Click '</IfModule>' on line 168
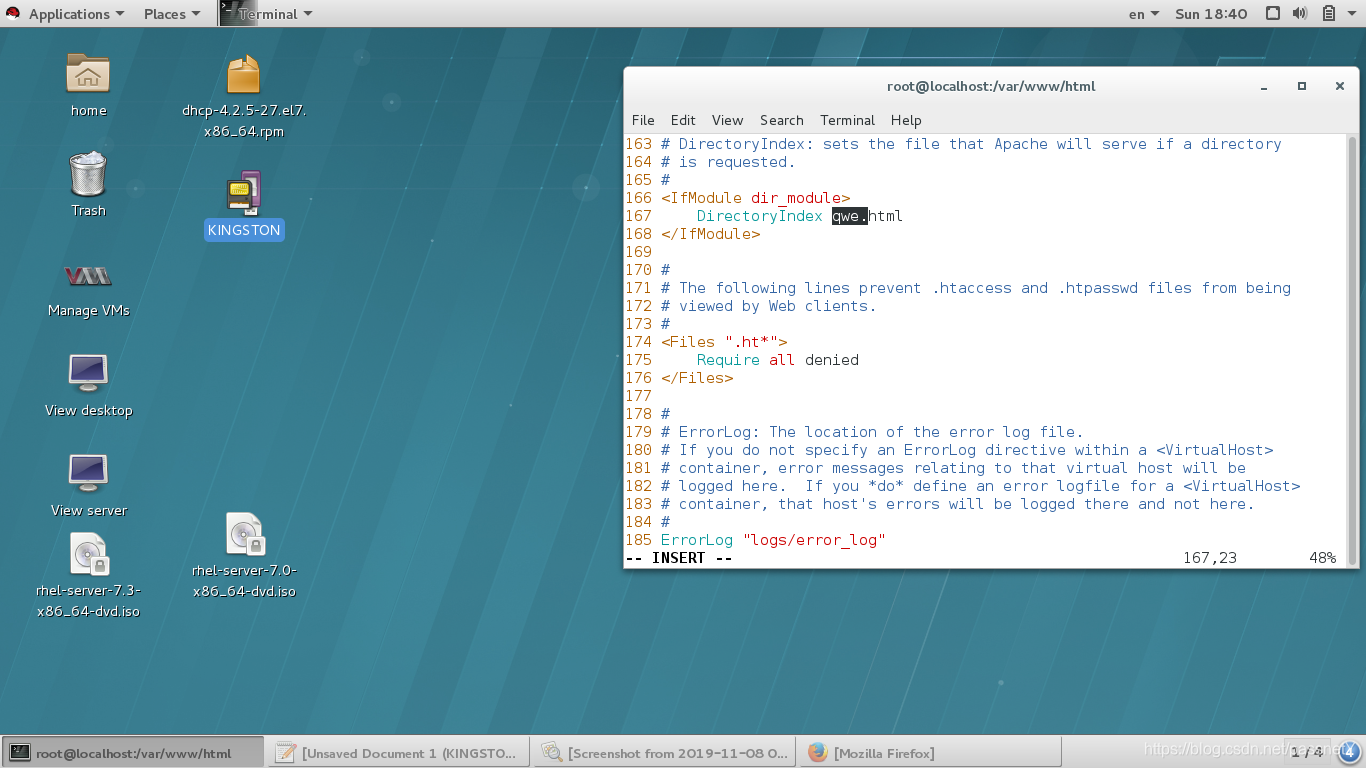The width and height of the screenshot is (1366, 768). [x=710, y=234]
